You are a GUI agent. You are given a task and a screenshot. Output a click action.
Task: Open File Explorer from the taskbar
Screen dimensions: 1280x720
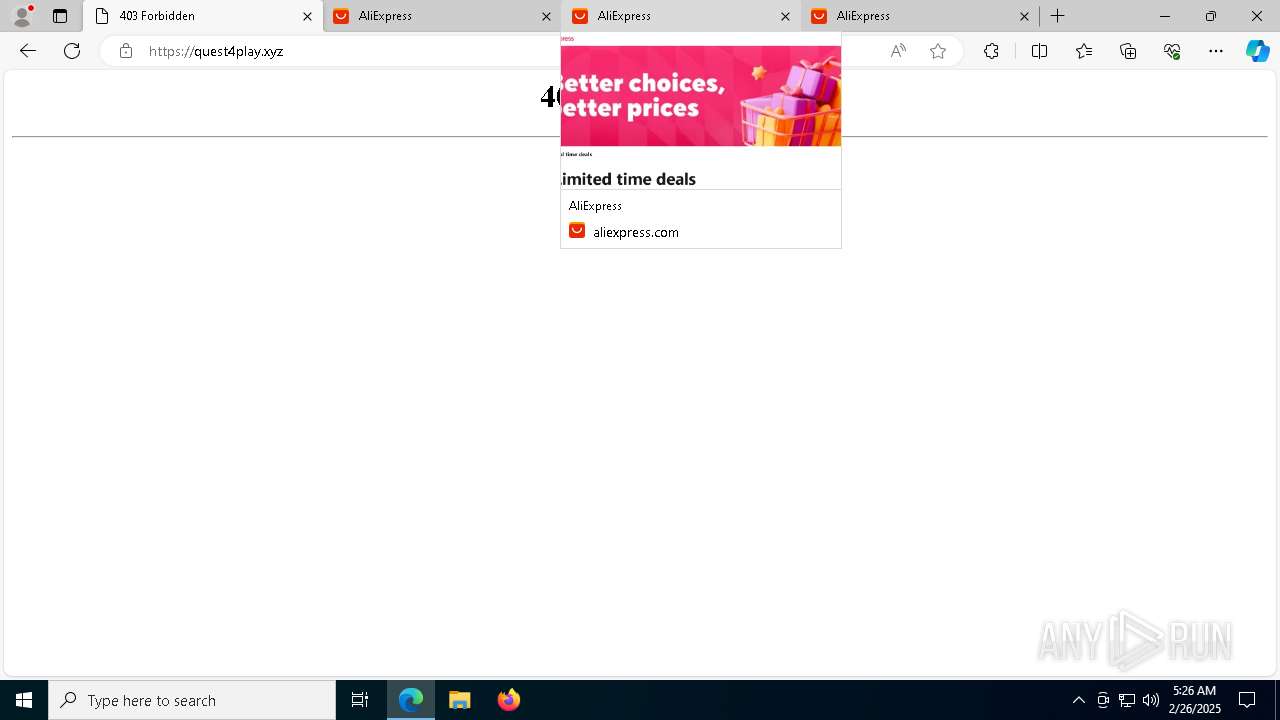(x=460, y=700)
